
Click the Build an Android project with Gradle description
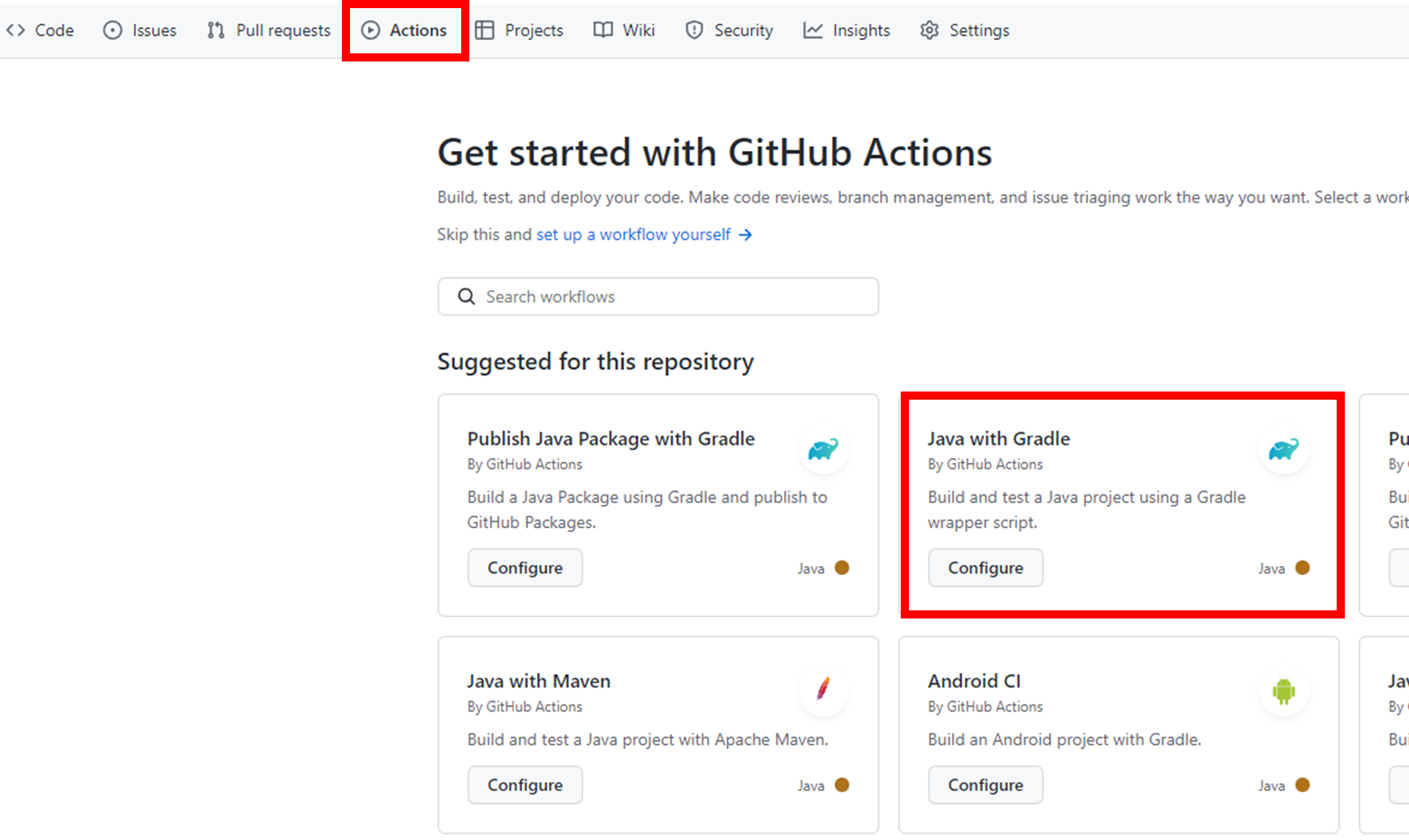click(x=1064, y=740)
